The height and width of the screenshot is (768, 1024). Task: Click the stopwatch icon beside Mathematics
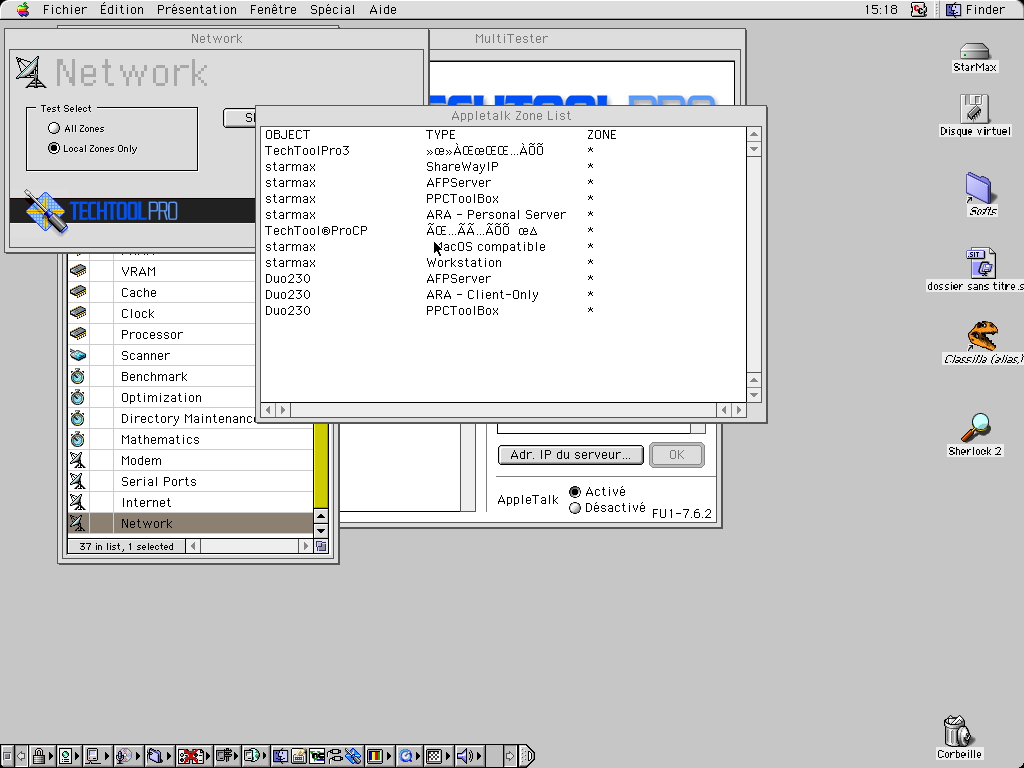[78, 439]
